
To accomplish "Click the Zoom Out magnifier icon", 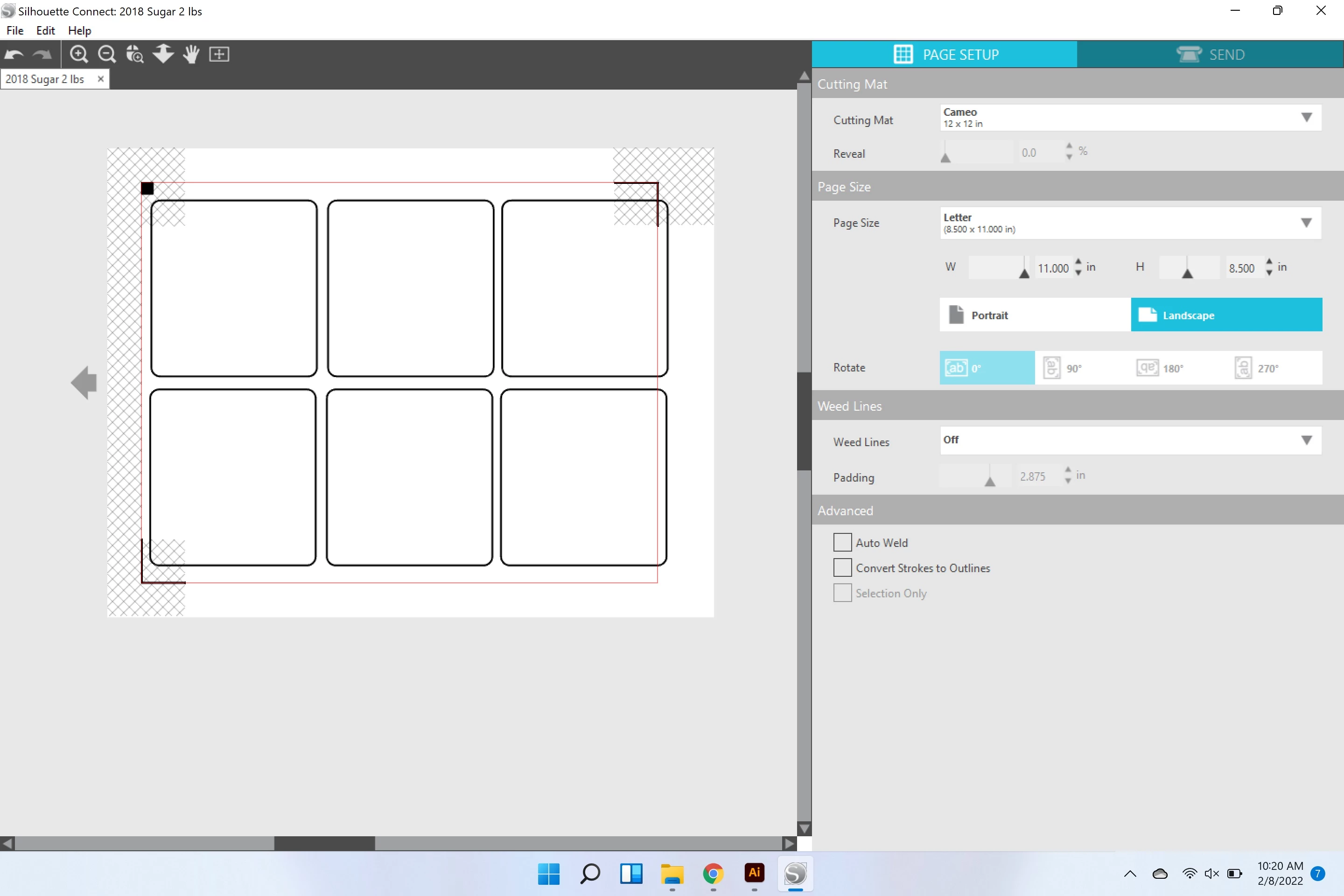I will [107, 54].
